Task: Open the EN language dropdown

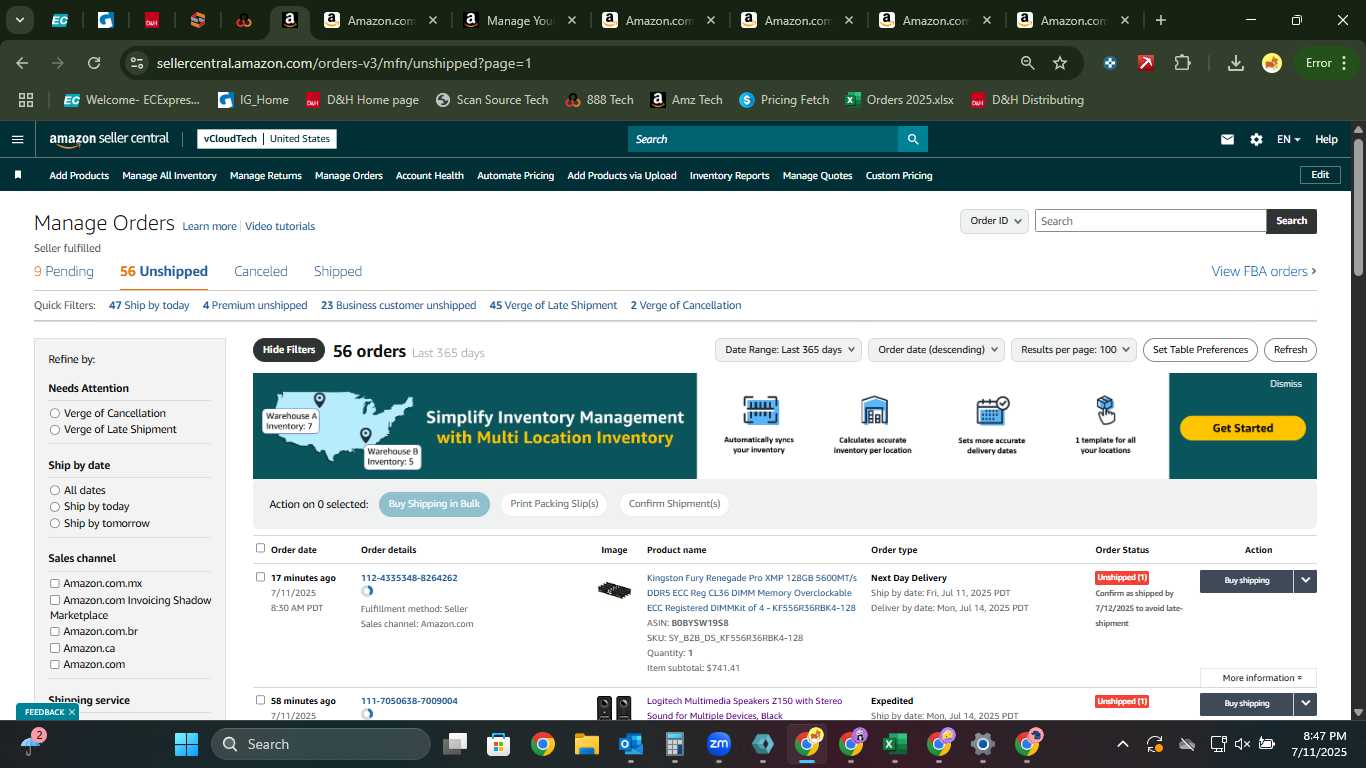Action: pyautogui.click(x=1288, y=139)
